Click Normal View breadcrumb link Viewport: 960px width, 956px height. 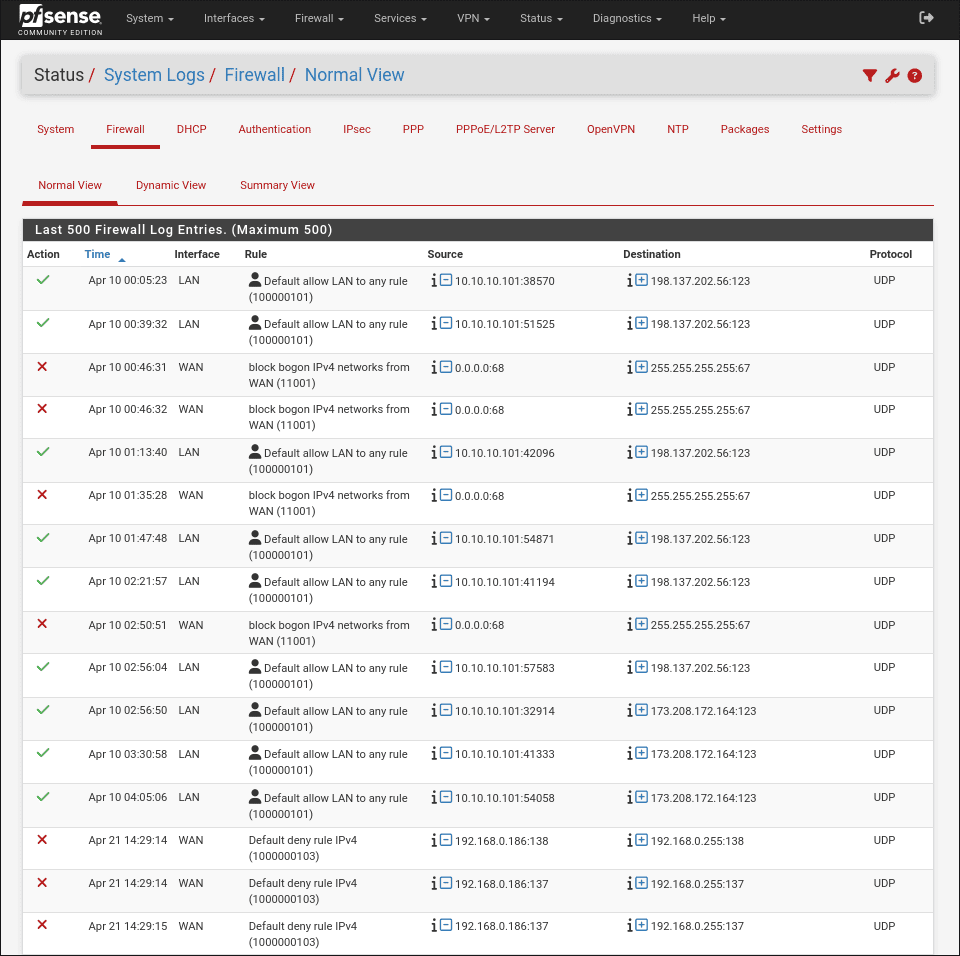tap(354, 75)
